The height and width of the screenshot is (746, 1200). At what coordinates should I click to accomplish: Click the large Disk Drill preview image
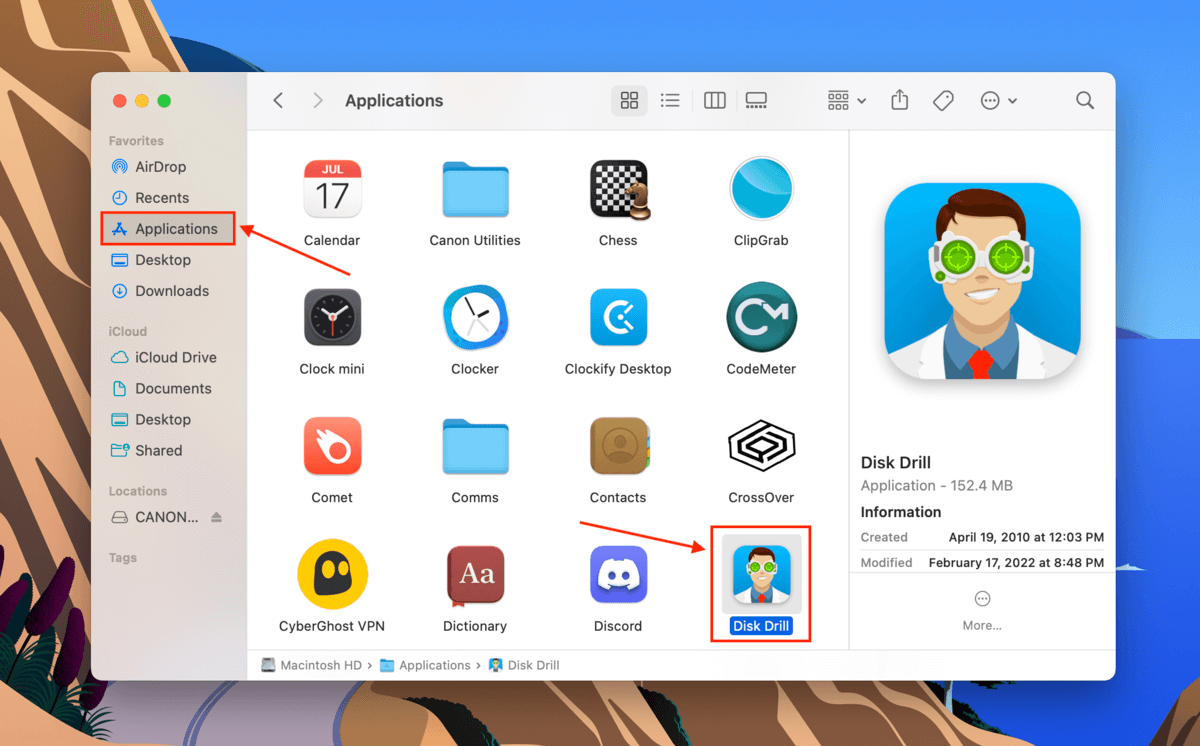[982, 281]
